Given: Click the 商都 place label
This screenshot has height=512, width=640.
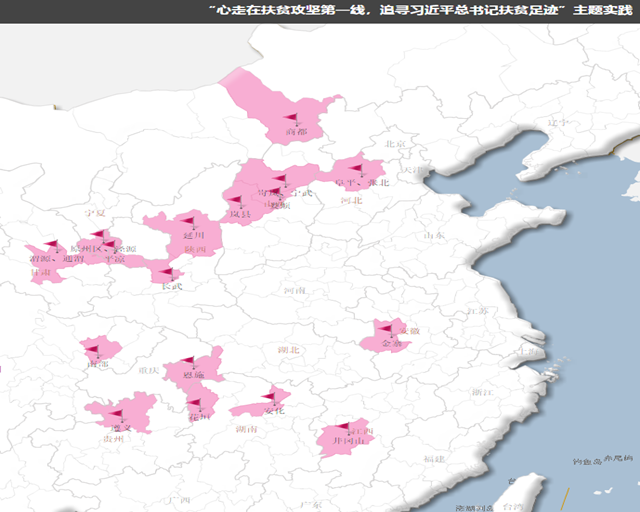Looking at the screenshot, I should (x=297, y=131).
